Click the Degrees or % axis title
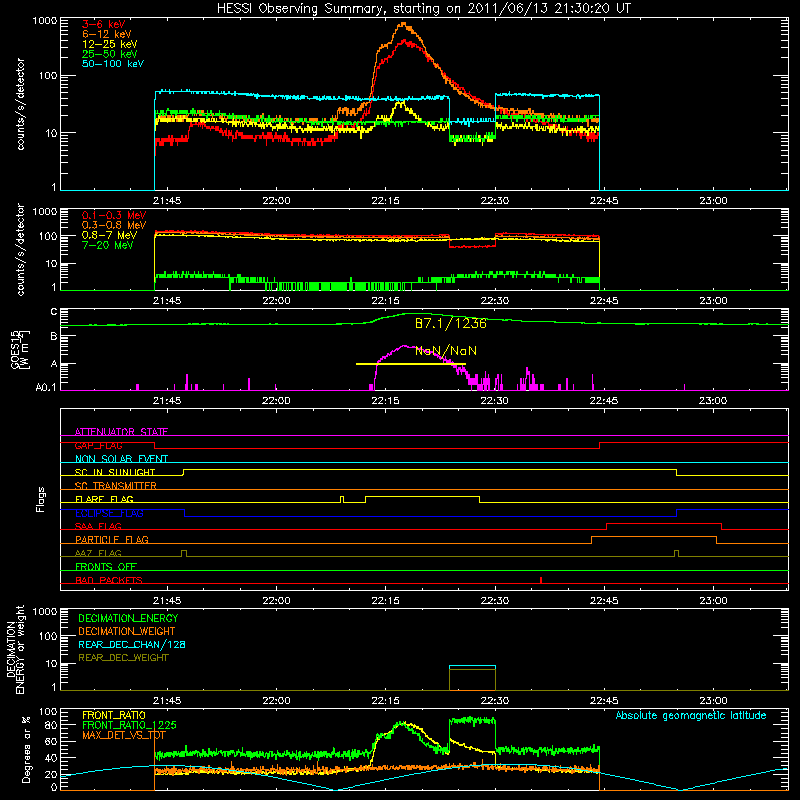Screen dimensions: 800x800 point(26,749)
